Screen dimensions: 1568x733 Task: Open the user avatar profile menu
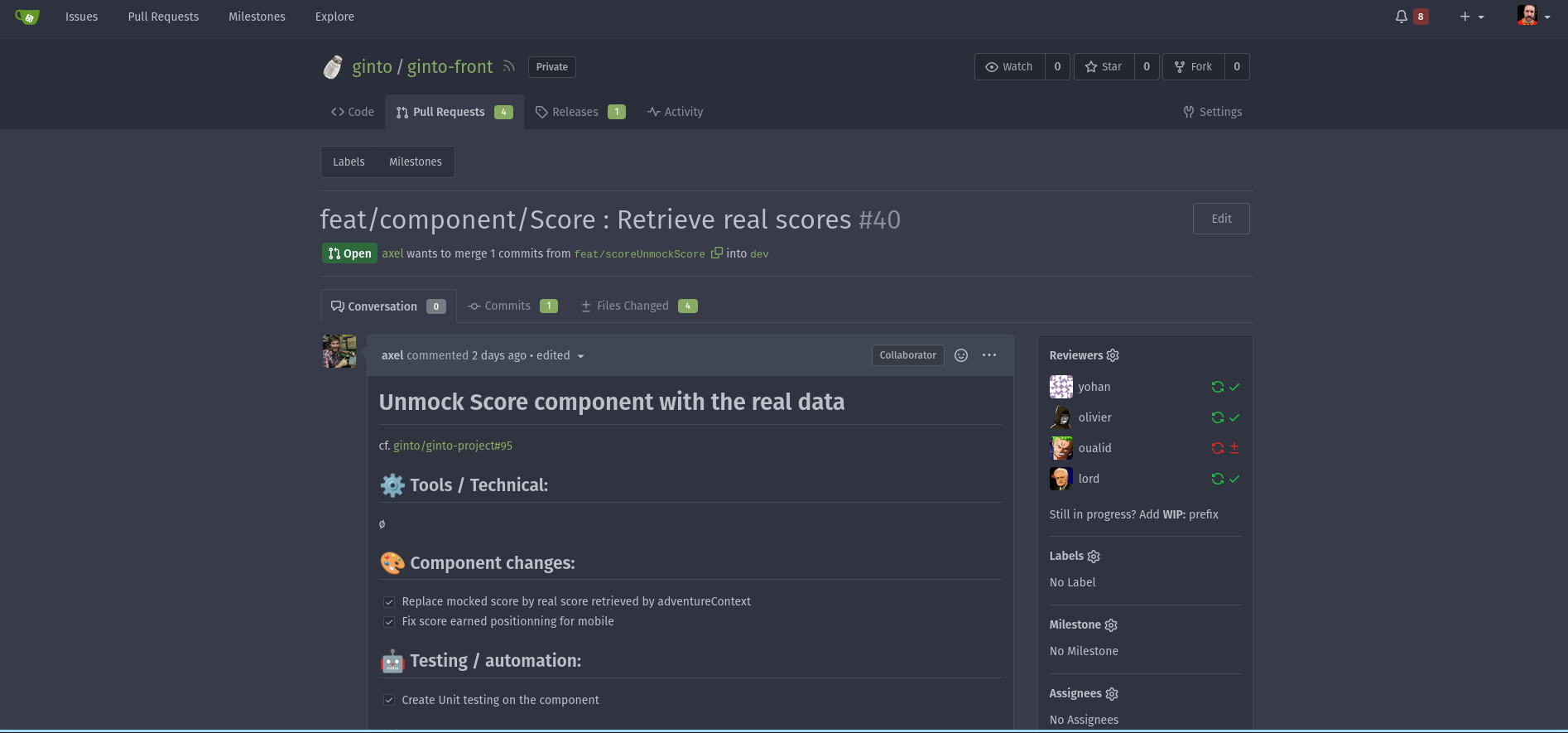click(1533, 16)
